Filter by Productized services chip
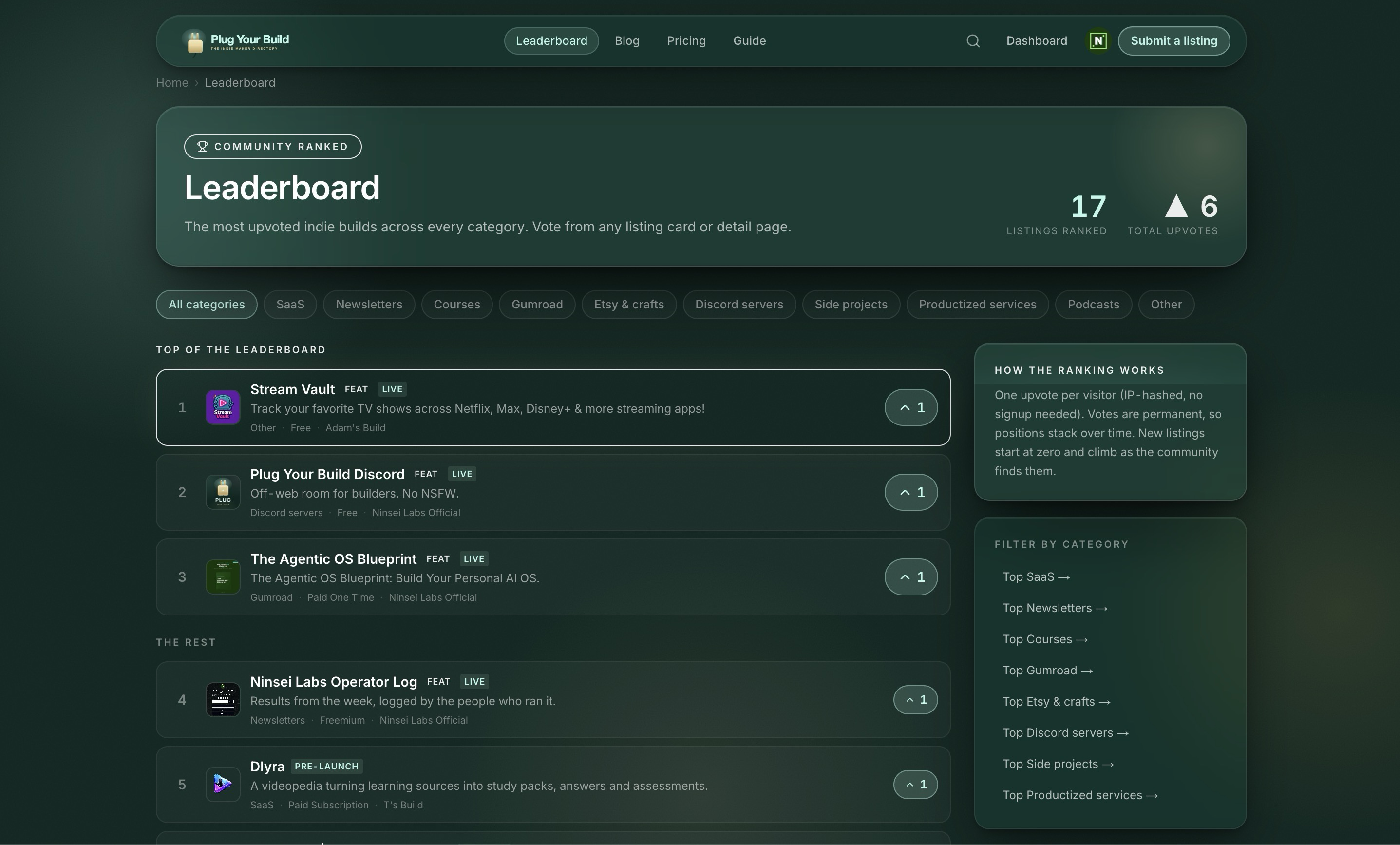Image resolution: width=1400 pixels, height=845 pixels. 977,305
